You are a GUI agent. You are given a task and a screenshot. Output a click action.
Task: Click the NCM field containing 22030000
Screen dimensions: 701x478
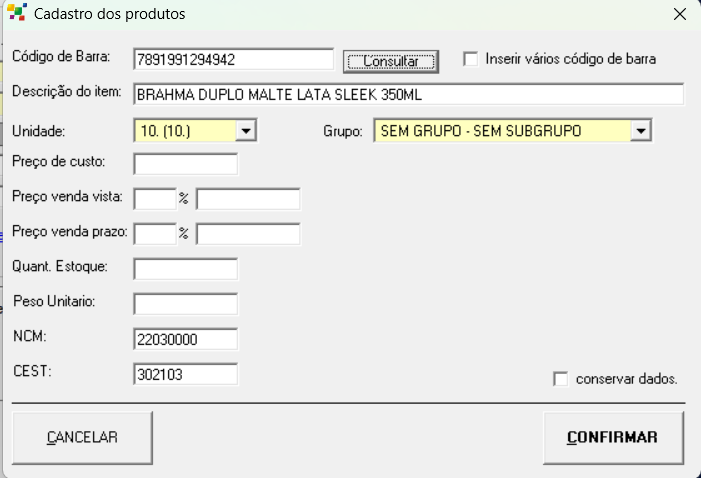click(x=185, y=339)
